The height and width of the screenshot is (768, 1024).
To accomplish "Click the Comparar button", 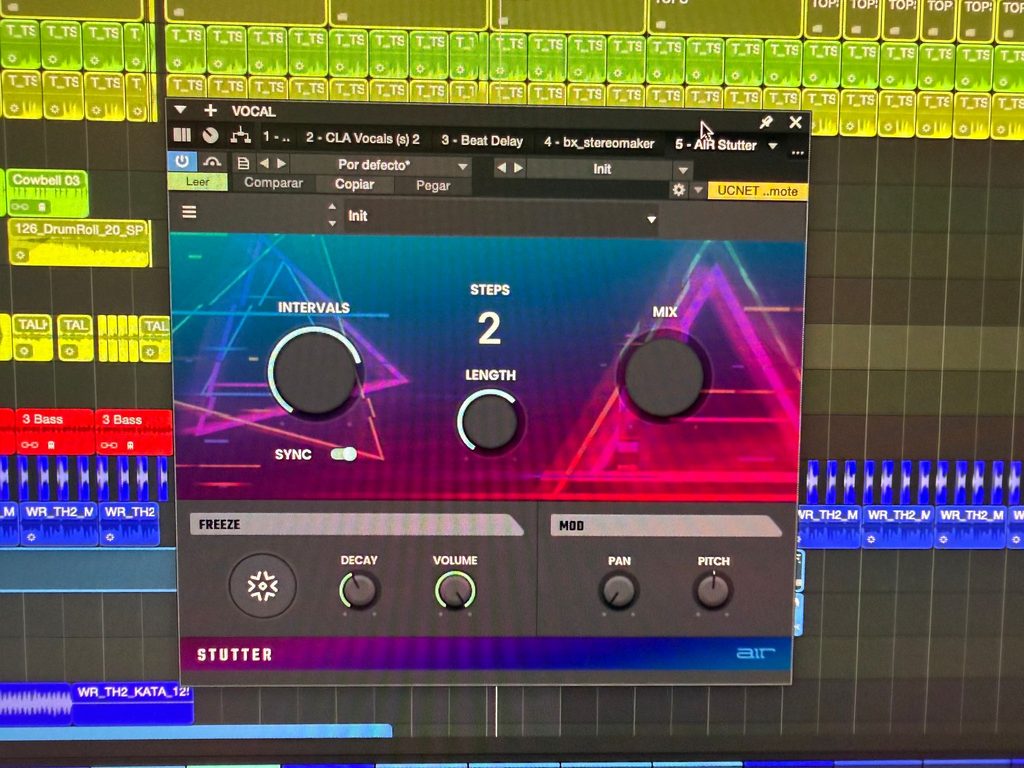I will pyautogui.click(x=274, y=184).
